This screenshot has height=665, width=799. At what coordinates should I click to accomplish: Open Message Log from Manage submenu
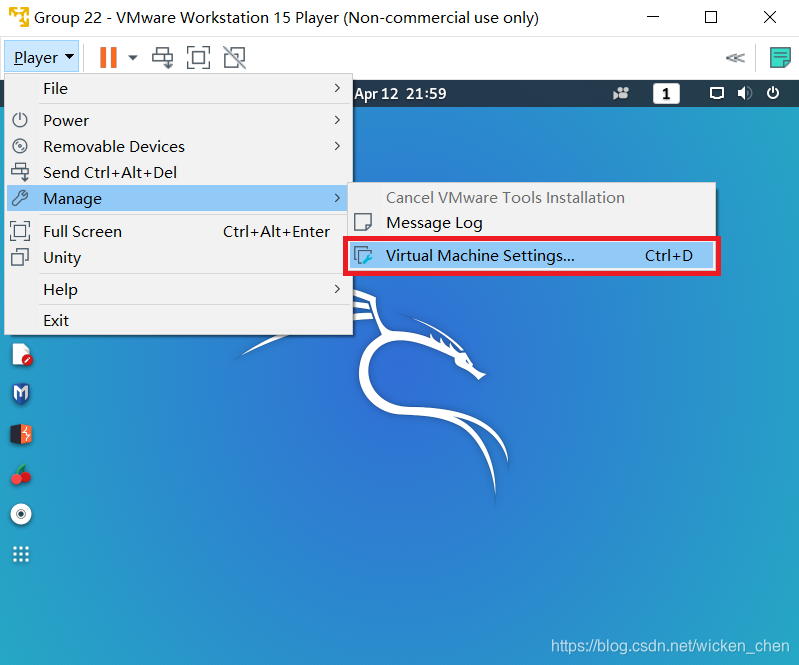tap(531, 223)
